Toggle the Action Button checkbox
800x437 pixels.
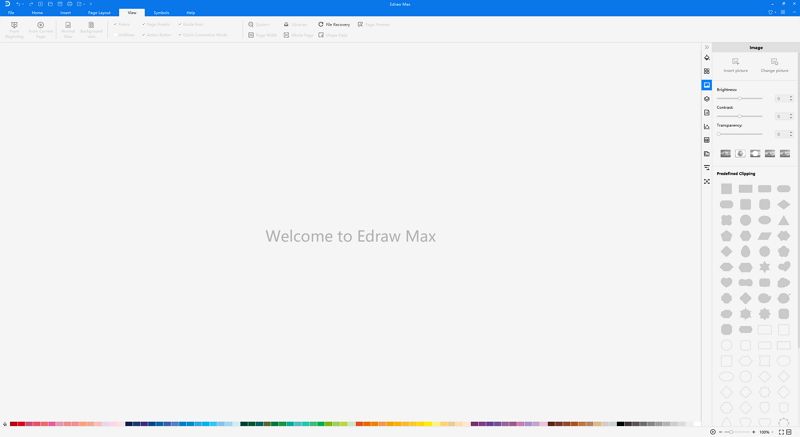click(144, 35)
